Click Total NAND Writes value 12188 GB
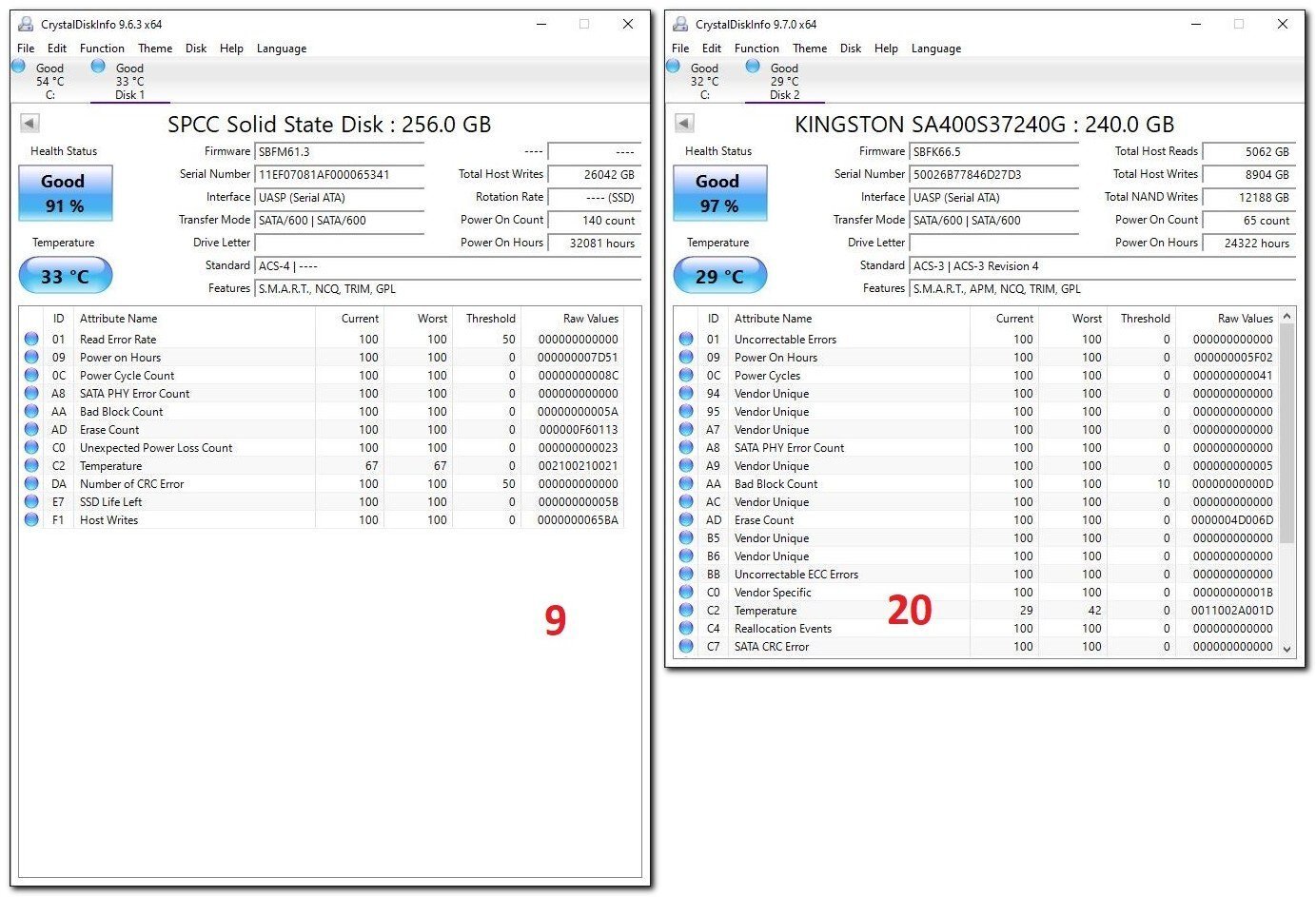1316x897 pixels. click(1249, 198)
